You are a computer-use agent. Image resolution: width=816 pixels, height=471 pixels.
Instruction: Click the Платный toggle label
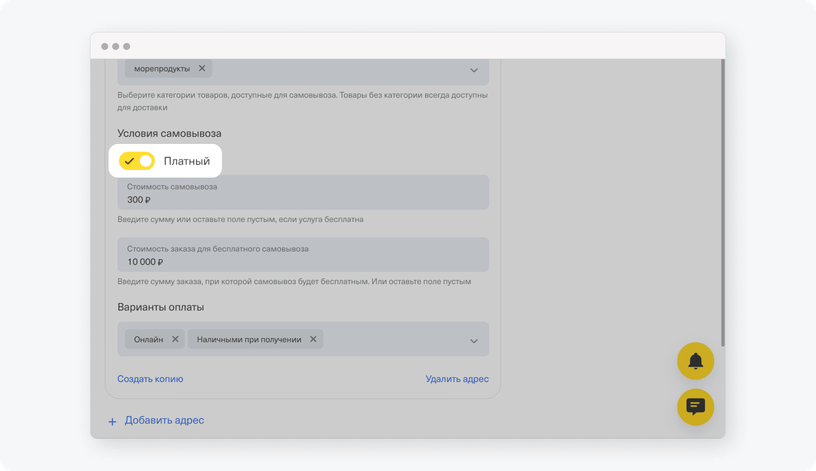click(187, 161)
